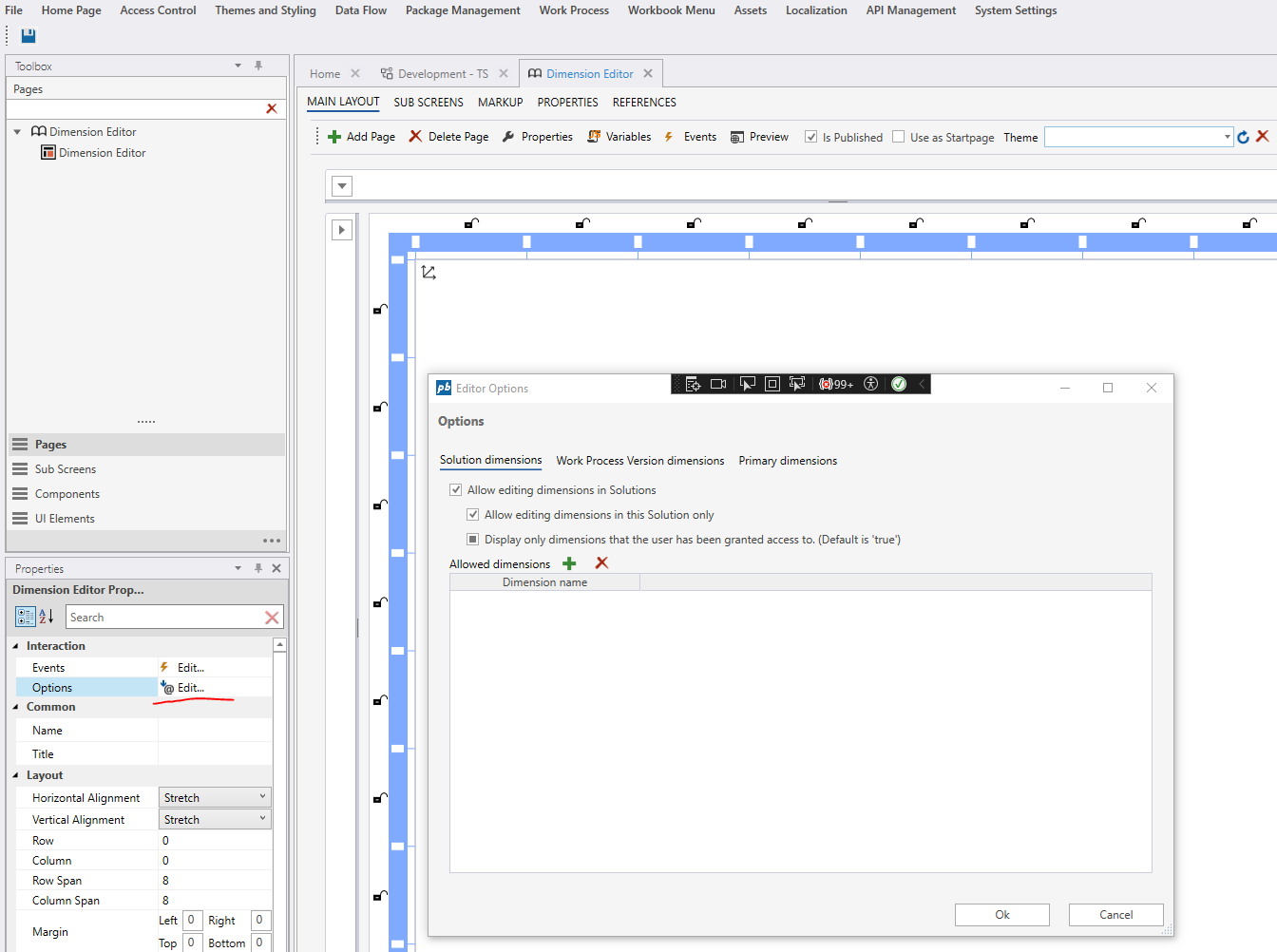Toggle the first row lock on the canvas

click(380, 309)
